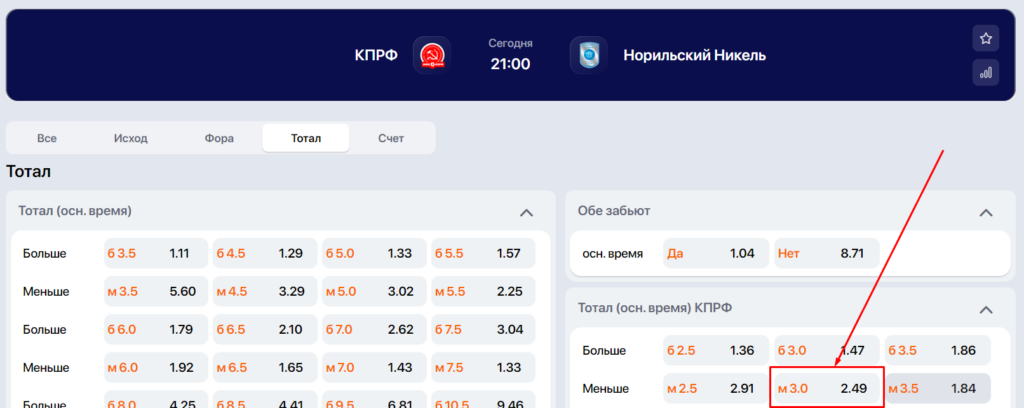Bet on КПРФ total м 3.0 at 2.49
This screenshot has width=1024, height=408.
pyautogui.click(x=827, y=388)
